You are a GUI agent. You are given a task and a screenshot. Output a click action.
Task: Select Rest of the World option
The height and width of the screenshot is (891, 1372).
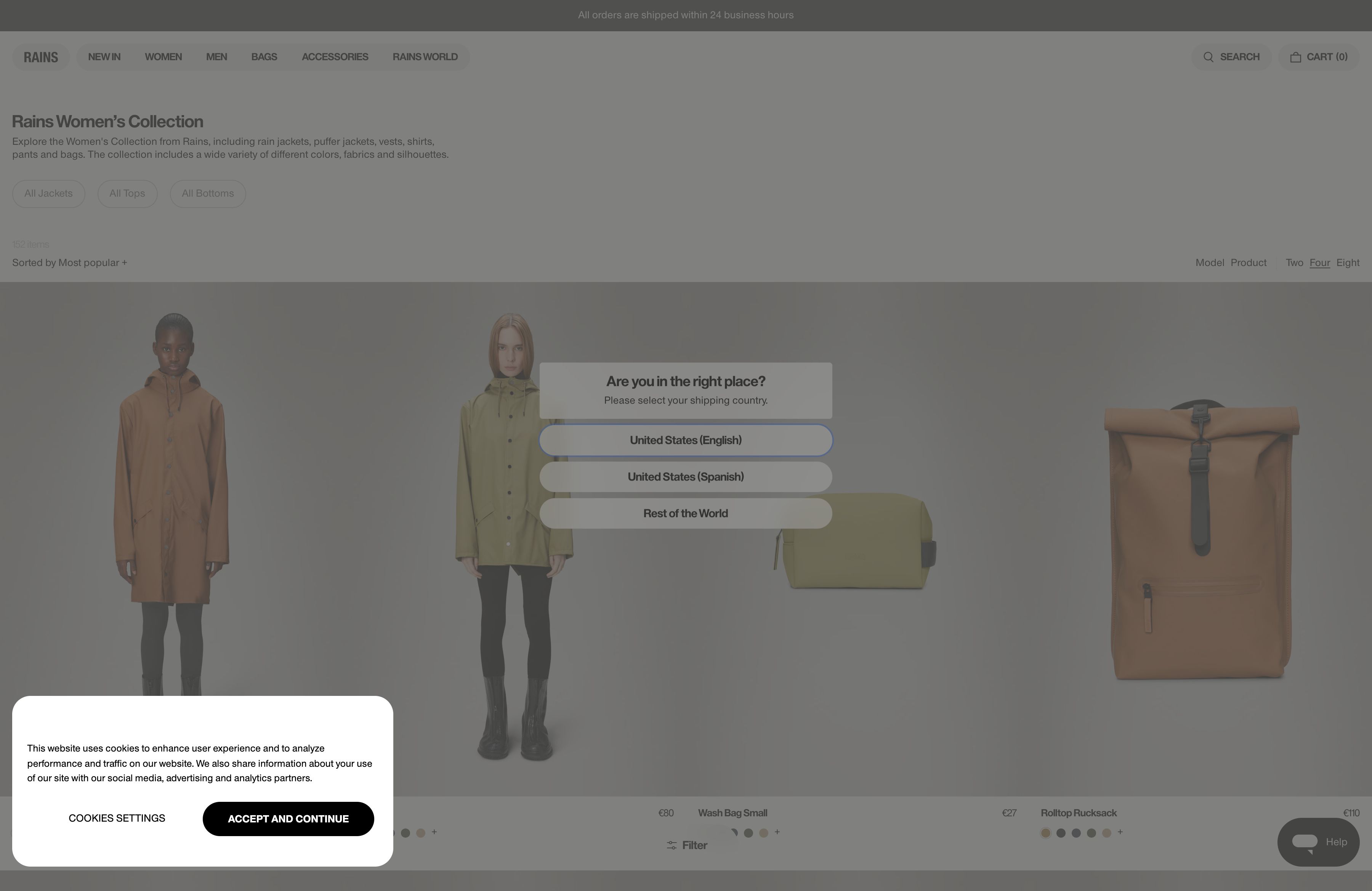pyautogui.click(x=685, y=513)
